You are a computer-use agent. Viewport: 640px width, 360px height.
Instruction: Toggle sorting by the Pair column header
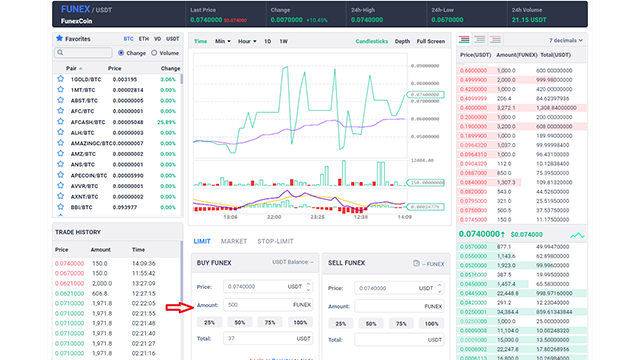[74, 68]
